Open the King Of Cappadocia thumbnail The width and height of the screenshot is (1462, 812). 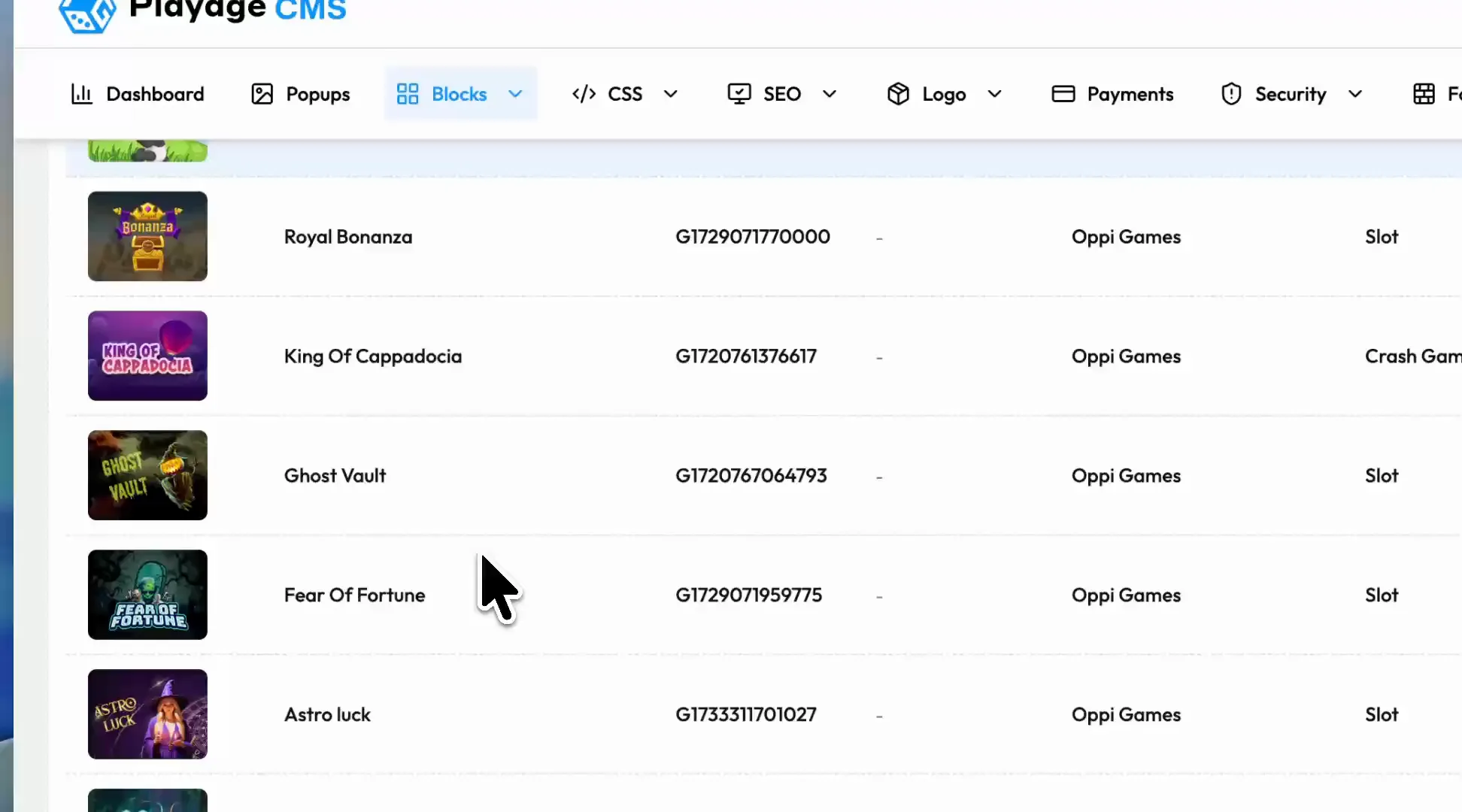click(147, 356)
